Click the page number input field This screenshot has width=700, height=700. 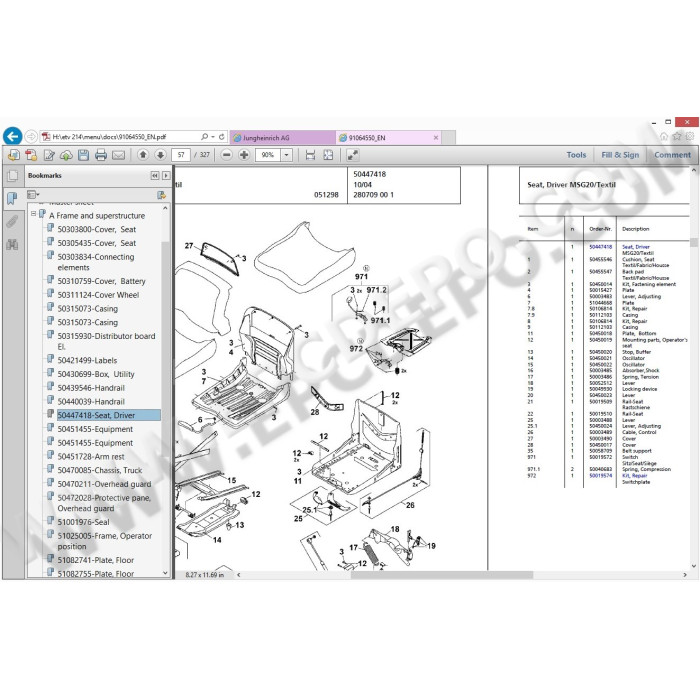click(x=181, y=155)
